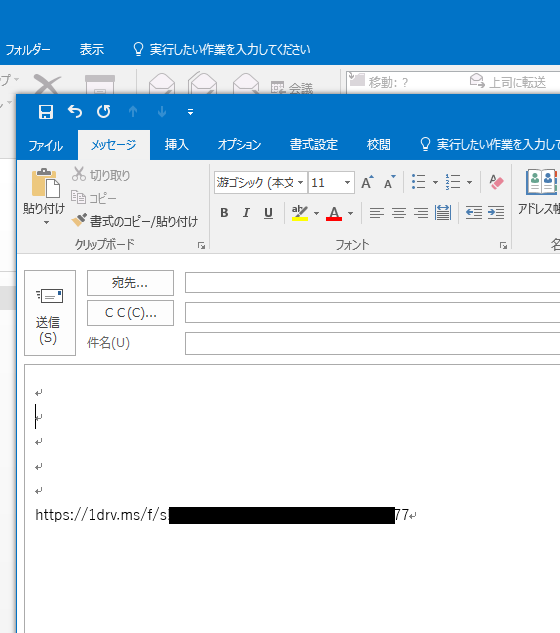Open the 書式設定 tab
Viewport: 560px width, 633px height.
[314, 145]
